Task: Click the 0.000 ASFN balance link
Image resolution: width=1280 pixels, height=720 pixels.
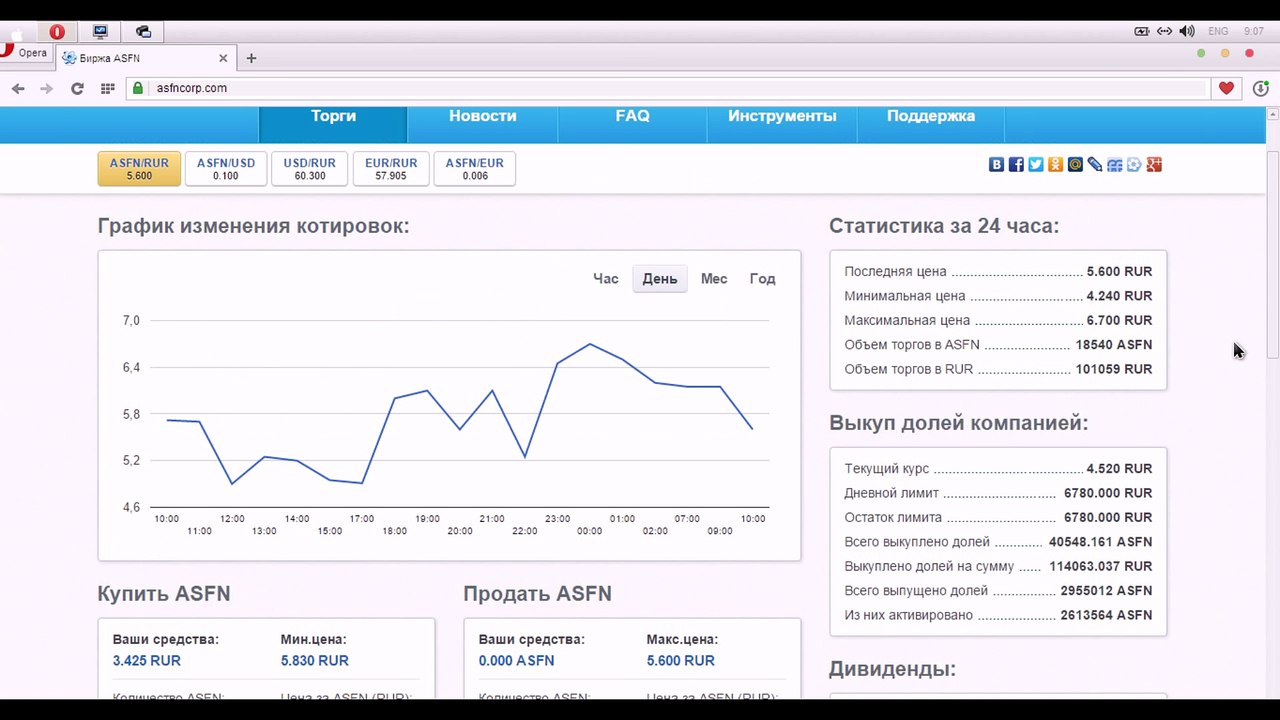Action: pyautogui.click(x=516, y=661)
